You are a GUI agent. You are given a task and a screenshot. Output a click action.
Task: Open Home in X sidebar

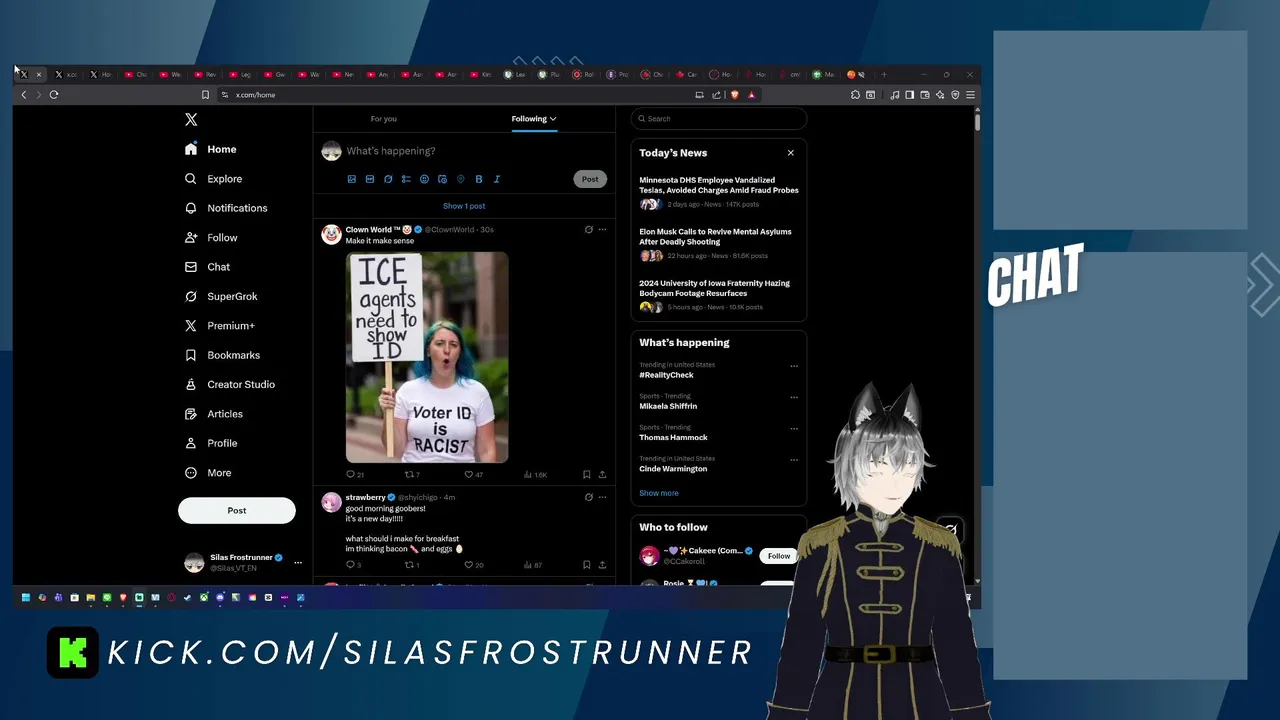211,149
